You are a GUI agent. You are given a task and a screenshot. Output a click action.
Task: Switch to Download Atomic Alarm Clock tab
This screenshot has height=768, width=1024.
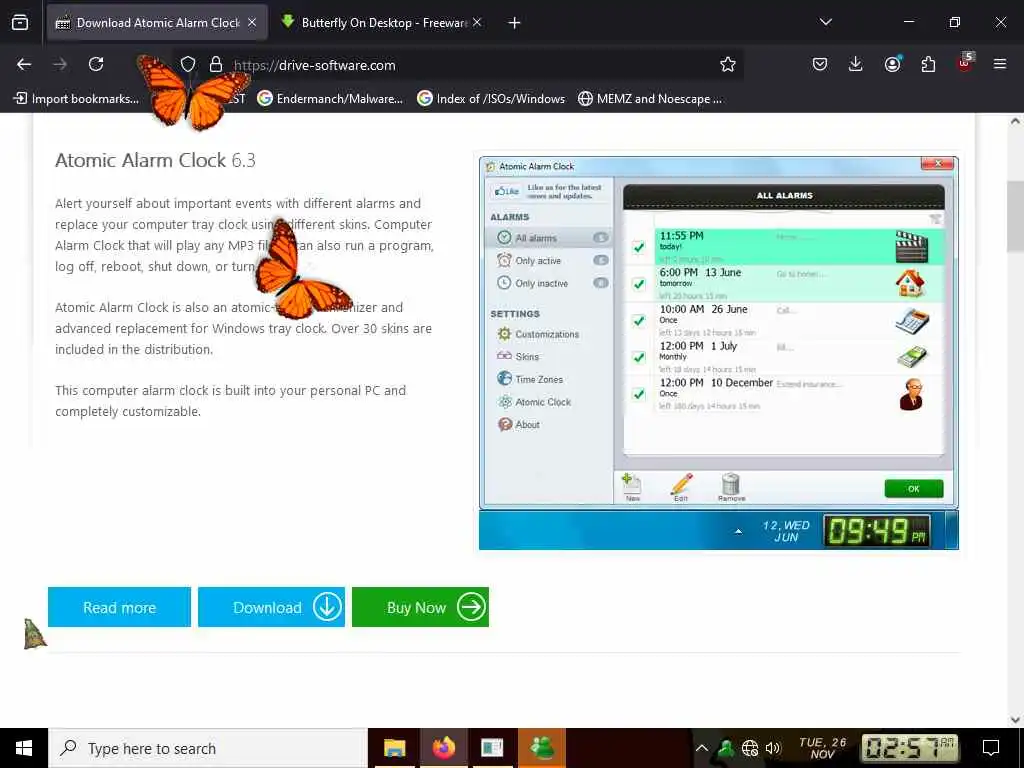point(157,23)
